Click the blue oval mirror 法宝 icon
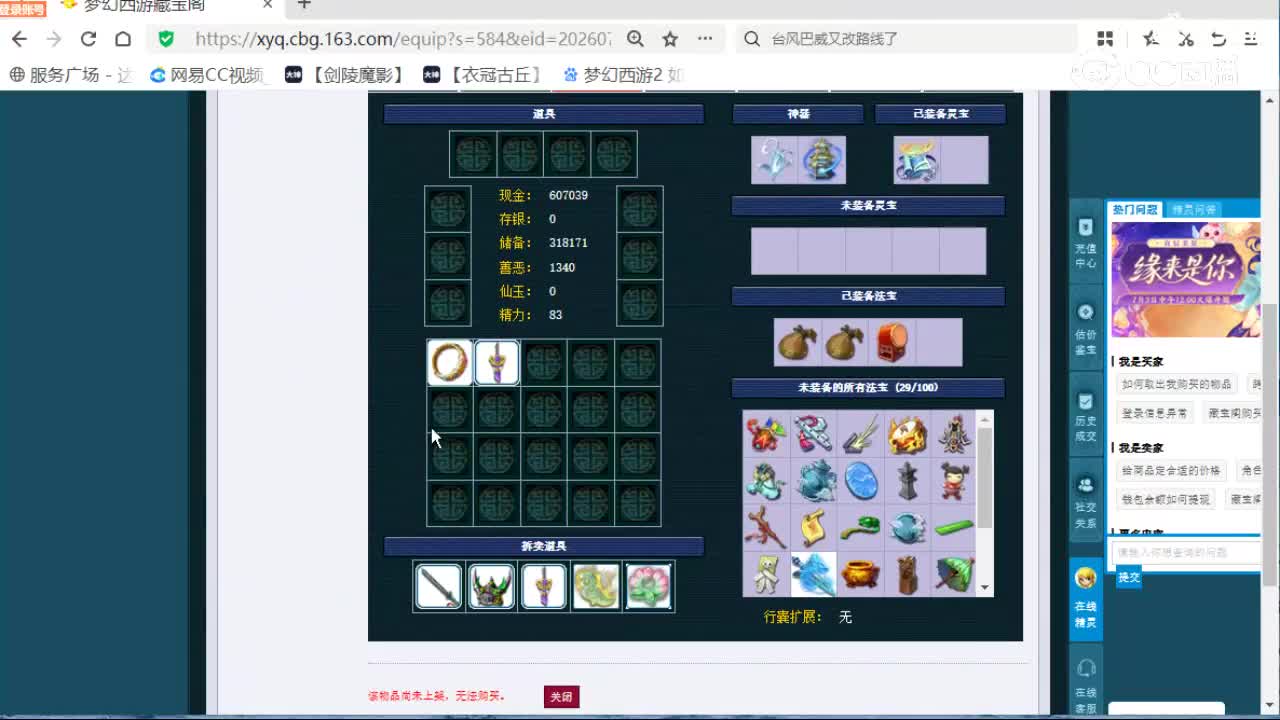Screen dimensions: 1280x720 point(861,482)
